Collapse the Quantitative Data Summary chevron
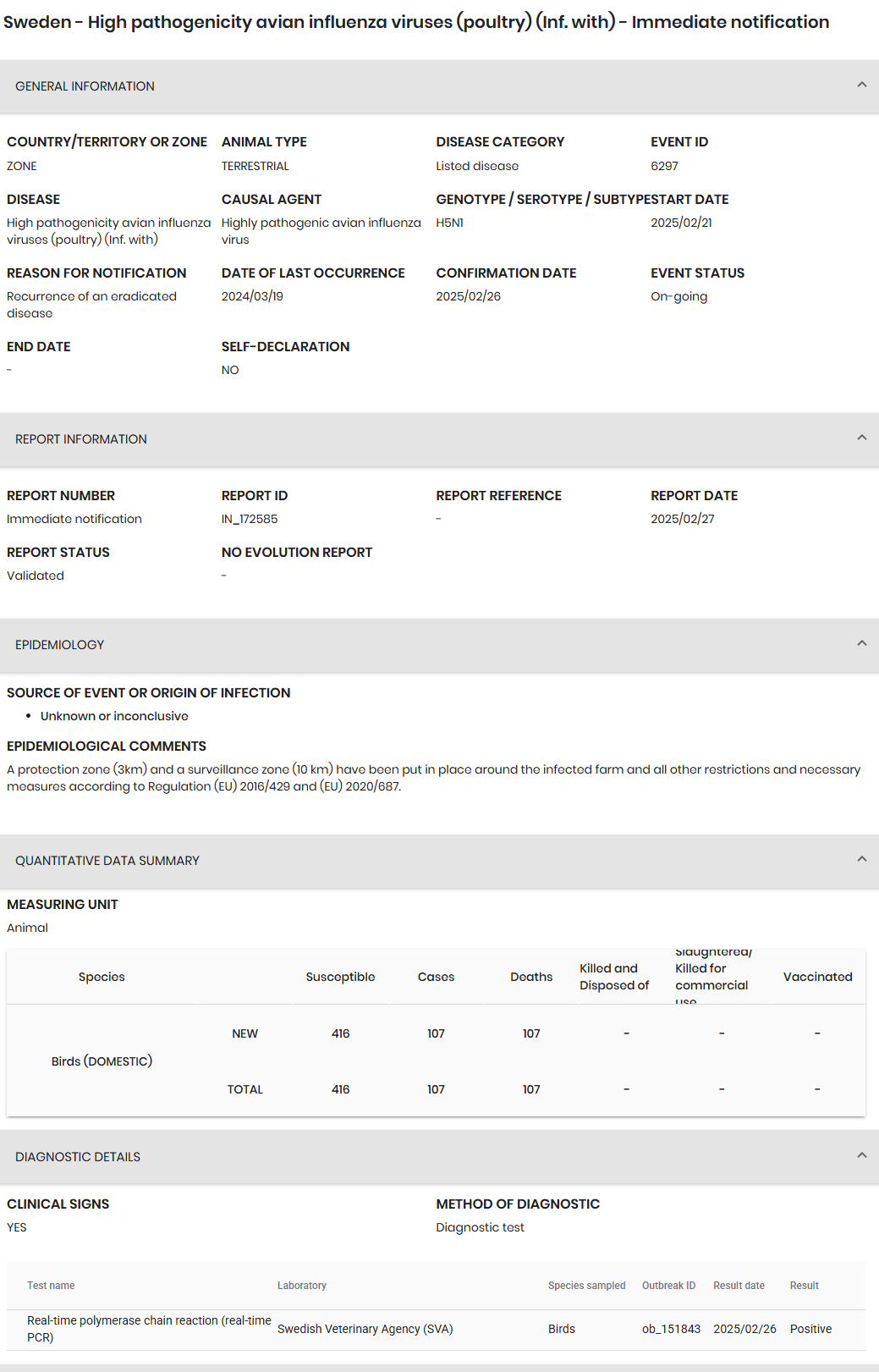 (861, 859)
